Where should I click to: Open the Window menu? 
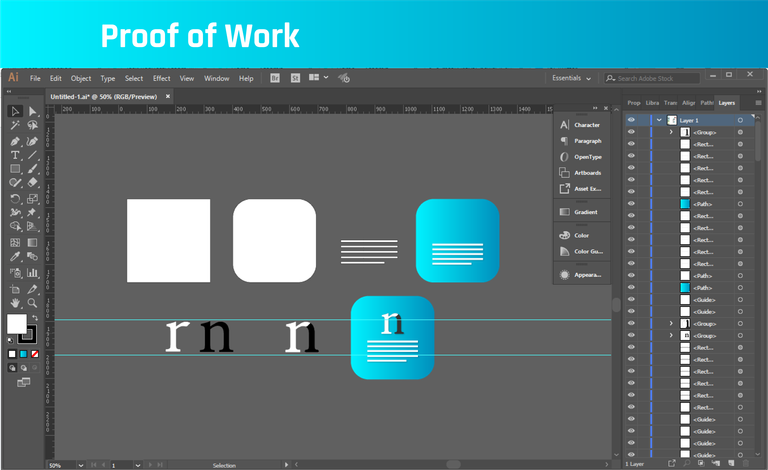216,78
